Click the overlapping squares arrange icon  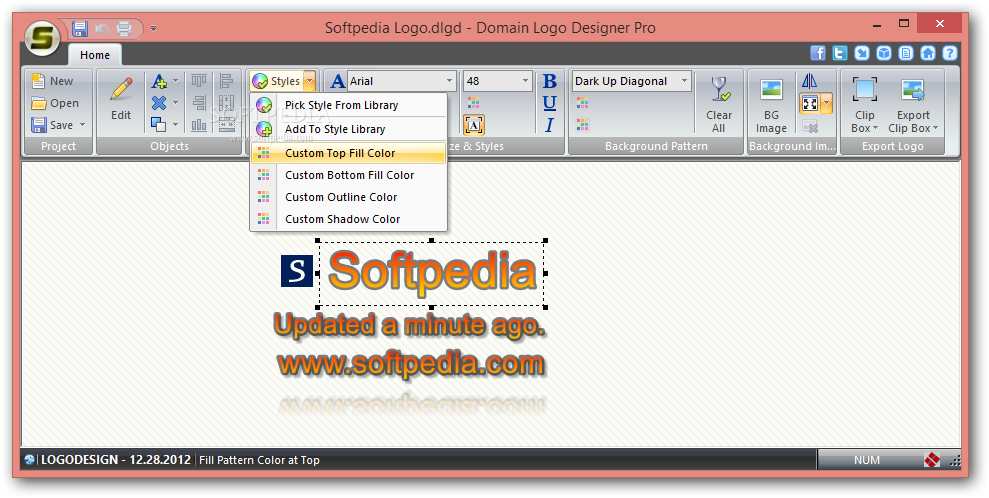[159, 124]
